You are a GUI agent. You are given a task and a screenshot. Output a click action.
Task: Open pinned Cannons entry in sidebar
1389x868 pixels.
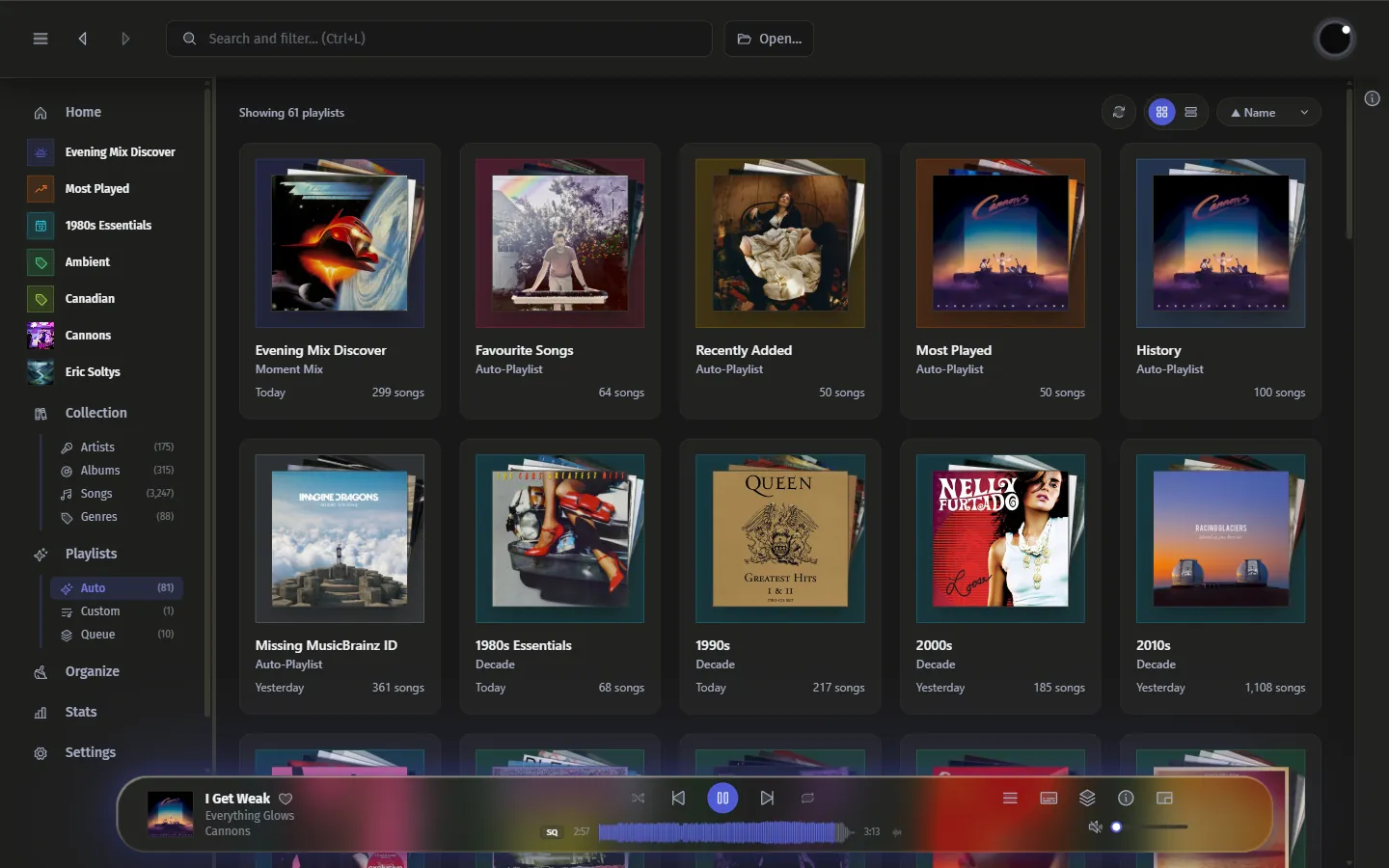coord(87,336)
